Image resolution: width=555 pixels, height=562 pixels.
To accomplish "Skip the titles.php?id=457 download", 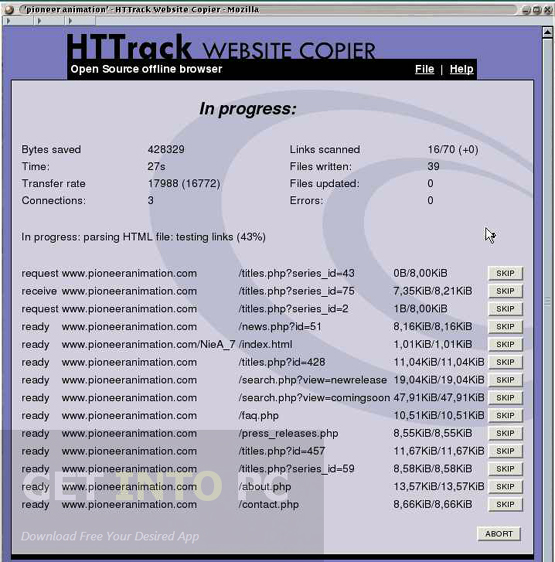I will (505, 451).
